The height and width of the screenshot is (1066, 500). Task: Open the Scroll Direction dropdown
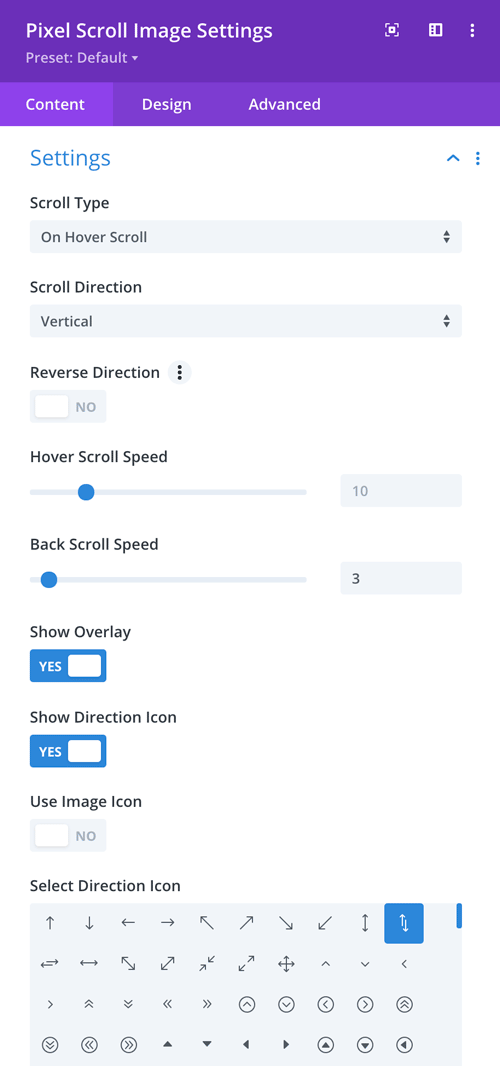[246, 321]
